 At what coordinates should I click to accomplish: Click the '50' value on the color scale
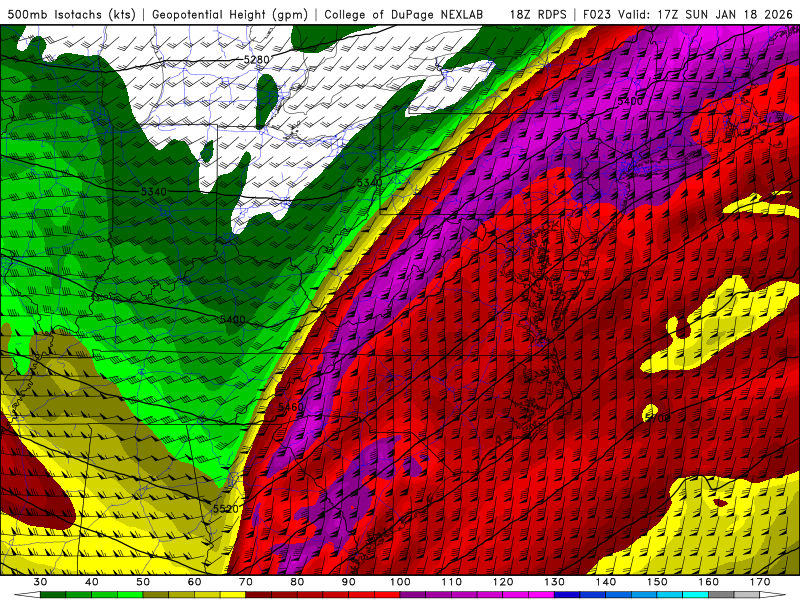click(x=143, y=582)
